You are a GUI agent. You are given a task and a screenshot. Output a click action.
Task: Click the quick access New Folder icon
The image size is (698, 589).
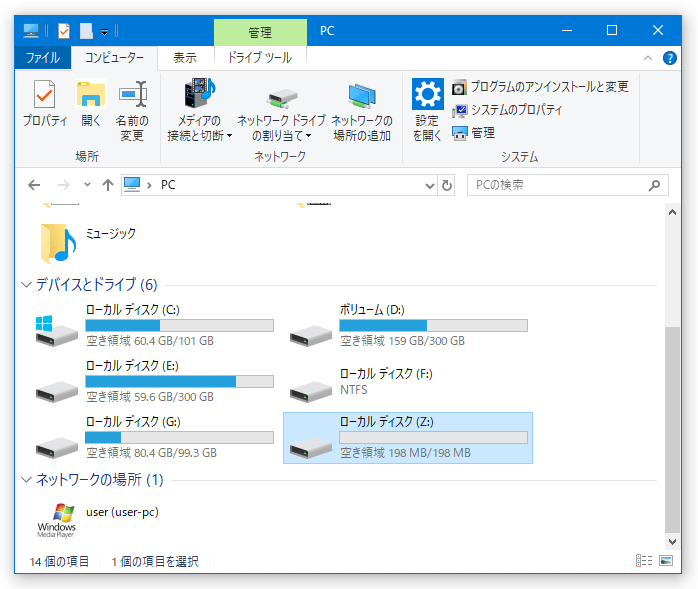[x=86, y=31]
